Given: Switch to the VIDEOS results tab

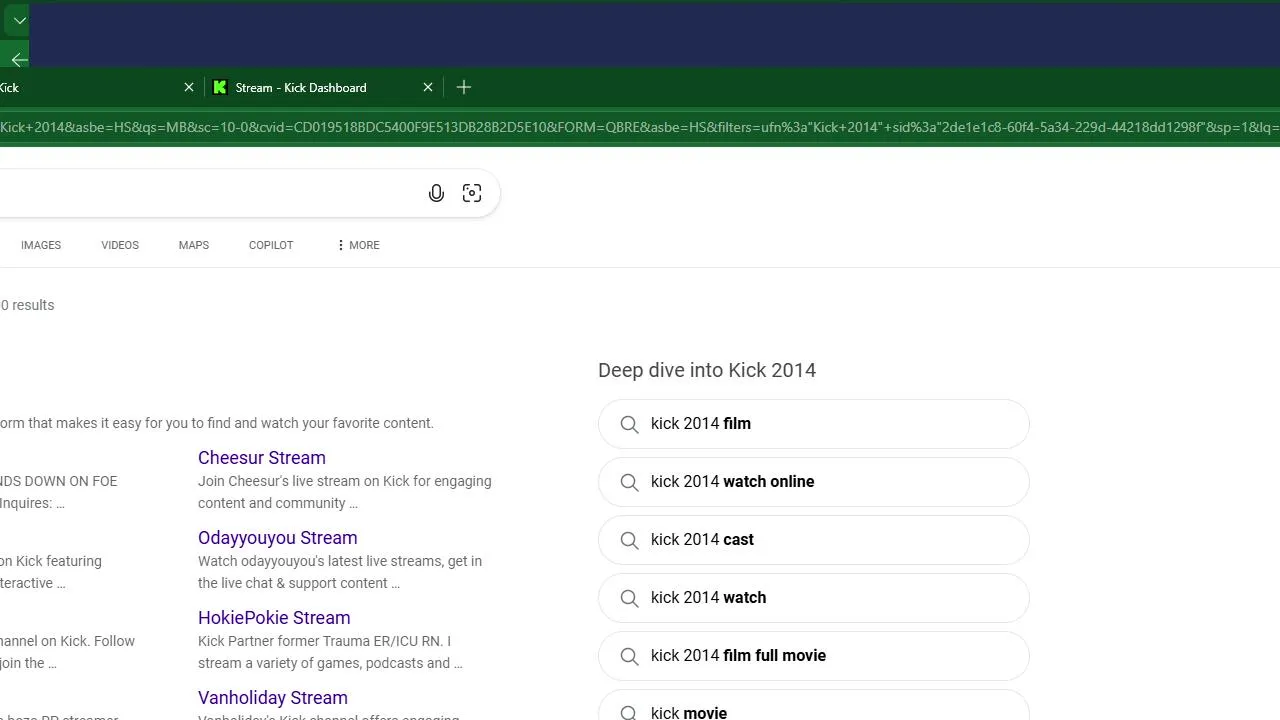Looking at the screenshot, I should coord(120,245).
